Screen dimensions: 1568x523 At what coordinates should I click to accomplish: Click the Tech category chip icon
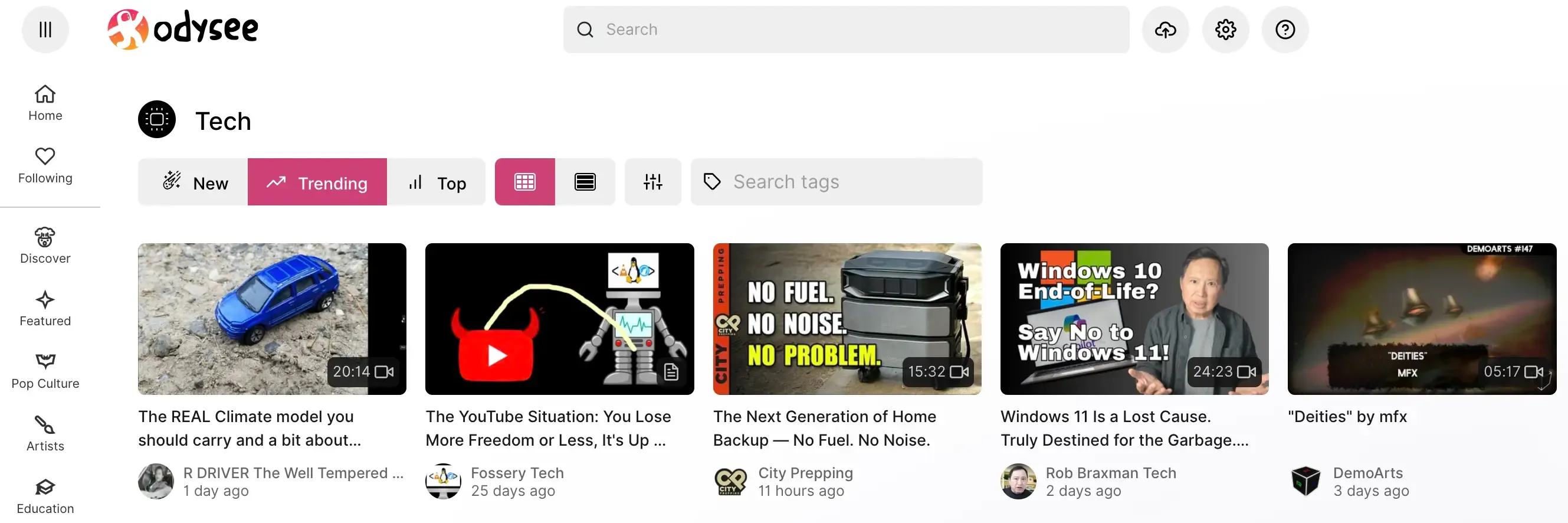[x=156, y=119]
